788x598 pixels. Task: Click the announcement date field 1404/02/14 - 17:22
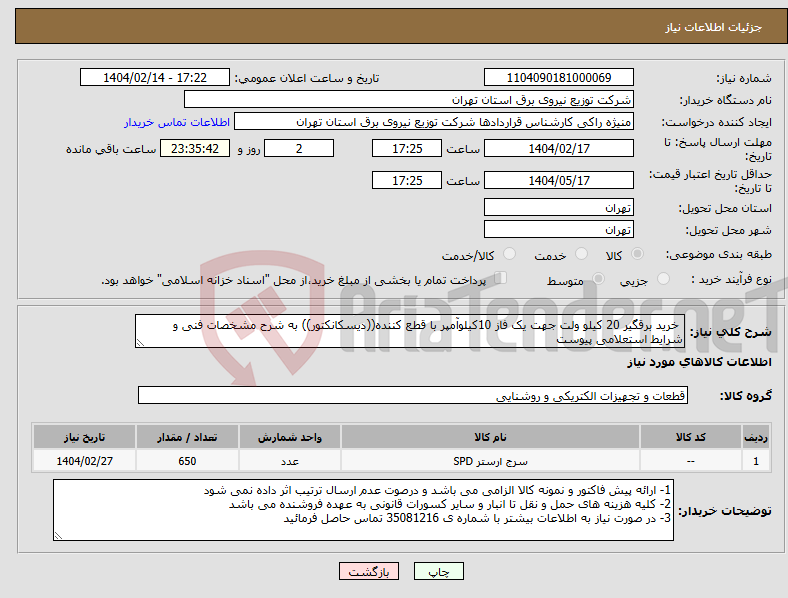[x=155, y=77]
